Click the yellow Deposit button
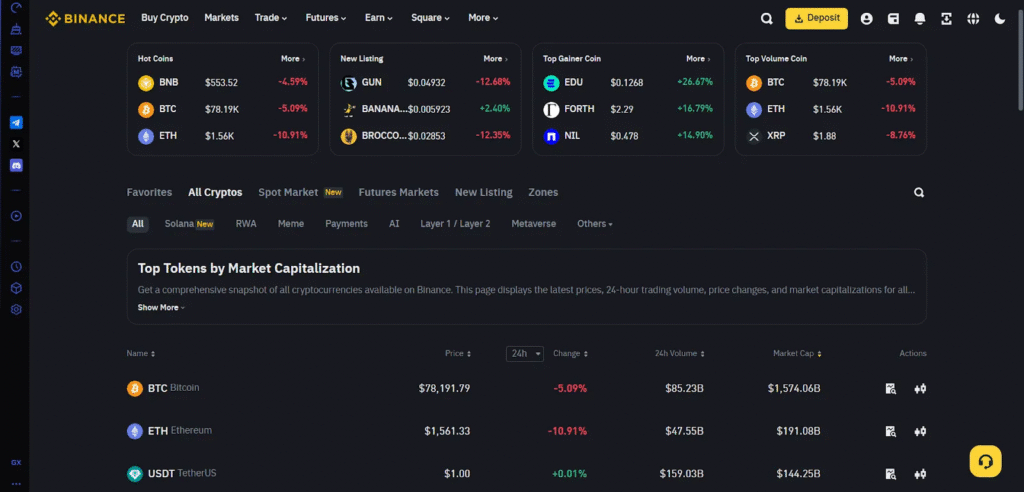This screenshot has height=492, width=1024. click(x=816, y=18)
